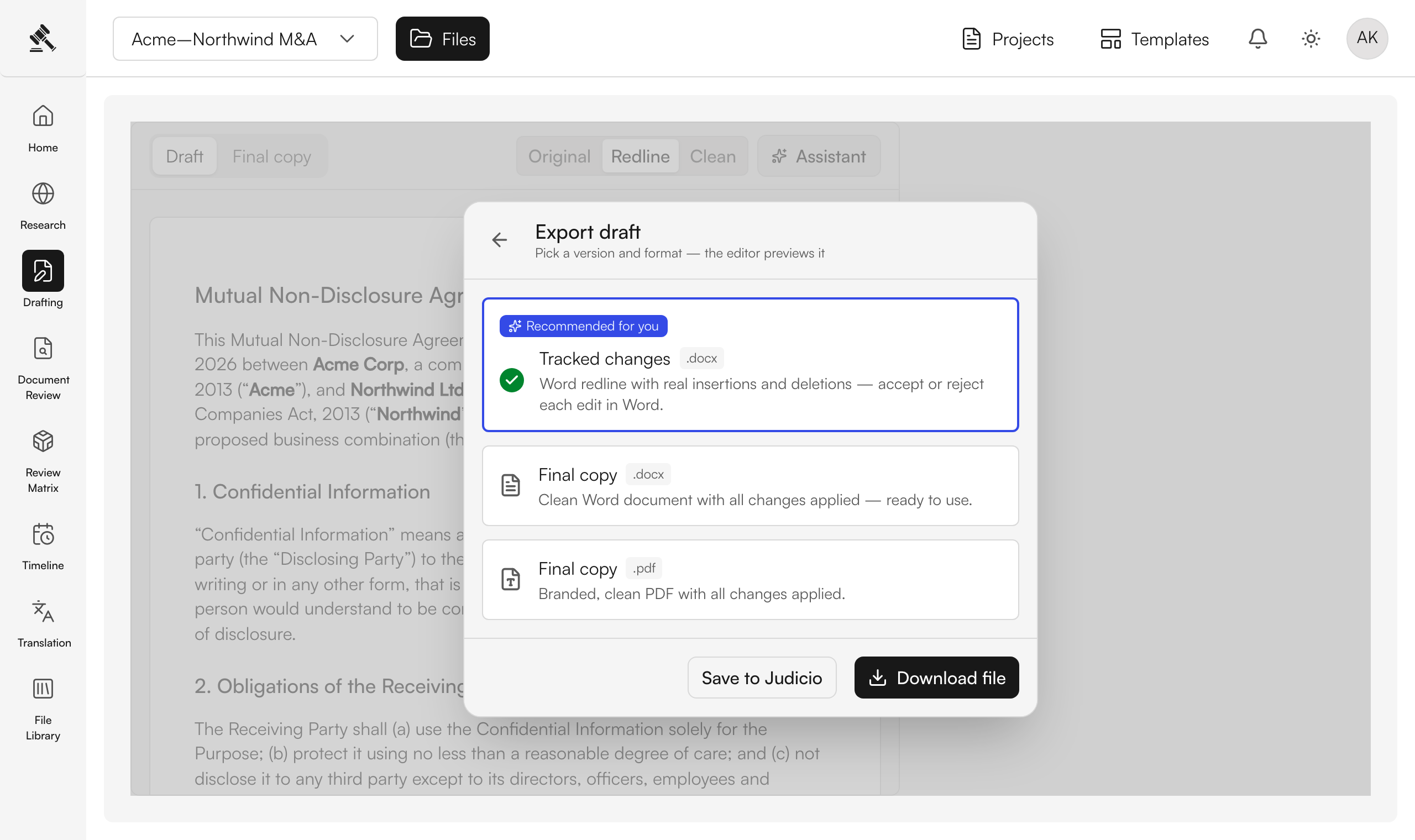Select the Tracked changes .docx option
Viewport: 1415px width, 840px height.
(751, 365)
